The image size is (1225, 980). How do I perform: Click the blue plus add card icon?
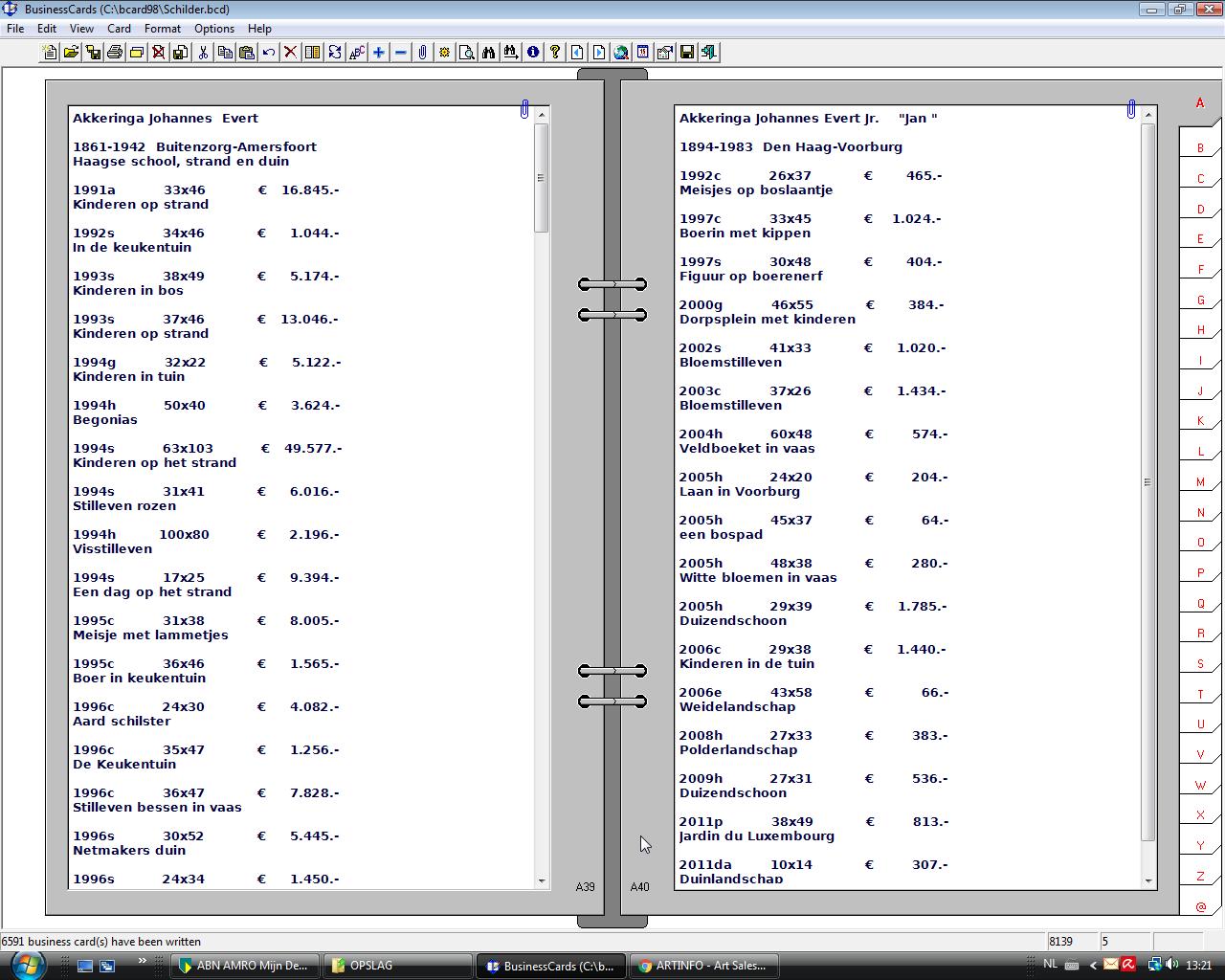379,53
